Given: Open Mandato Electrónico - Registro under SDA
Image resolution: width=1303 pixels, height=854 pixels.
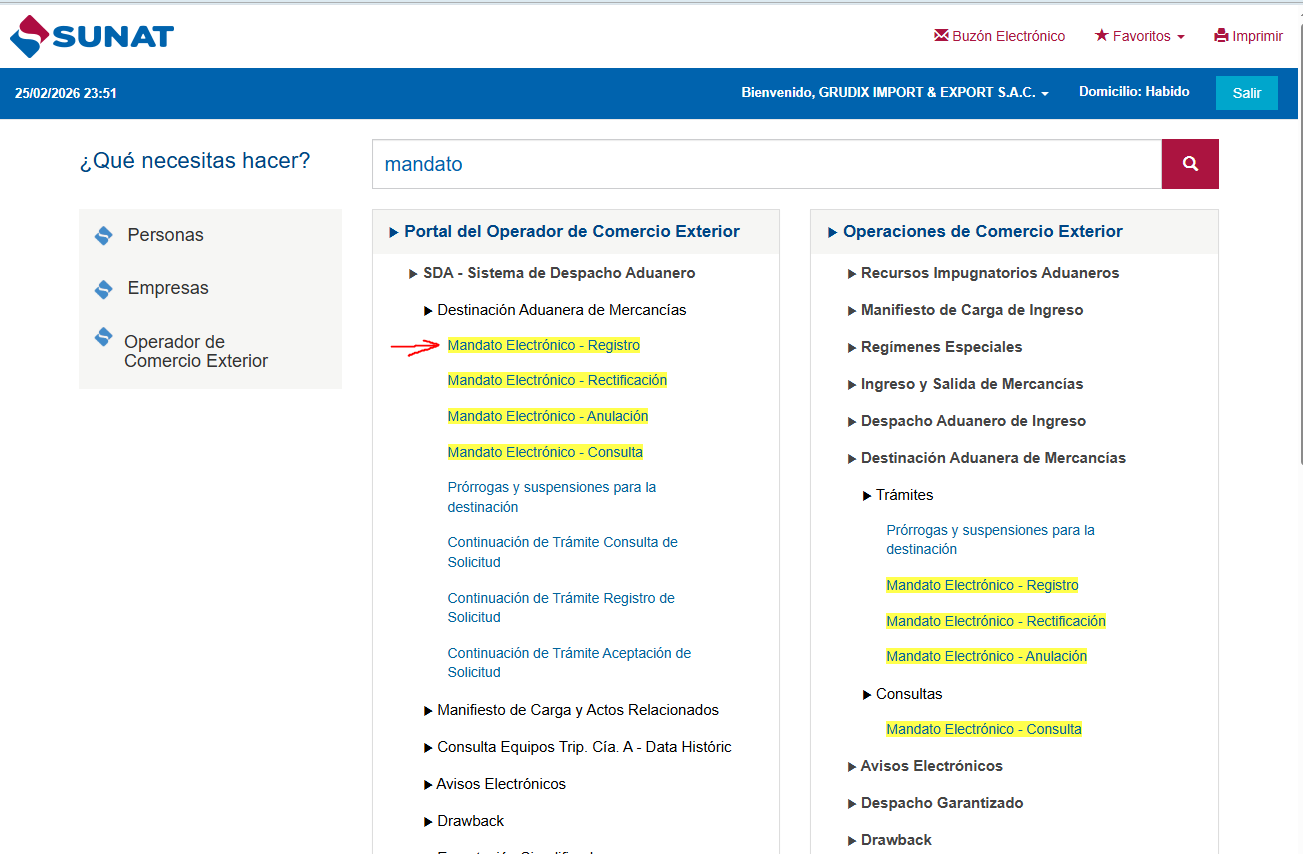Looking at the screenshot, I should [543, 345].
